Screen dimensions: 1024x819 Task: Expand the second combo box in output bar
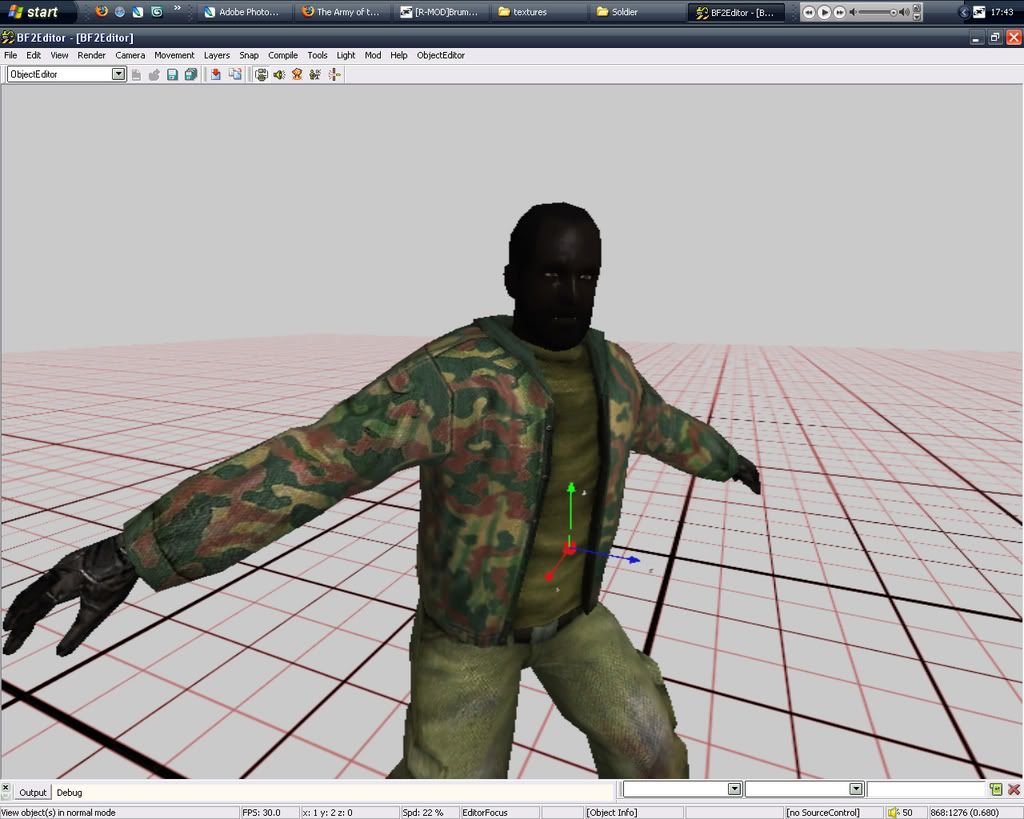coord(856,789)
